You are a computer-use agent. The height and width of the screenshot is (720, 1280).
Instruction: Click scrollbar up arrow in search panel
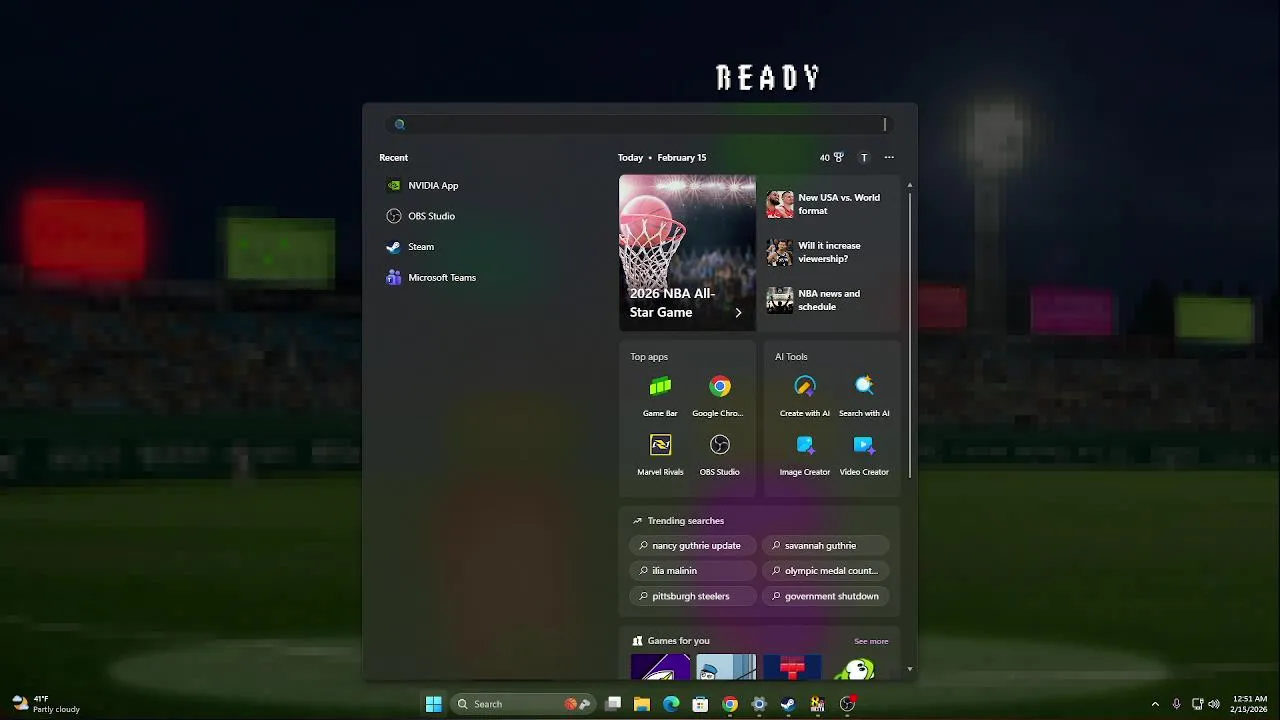coord(909,185)
